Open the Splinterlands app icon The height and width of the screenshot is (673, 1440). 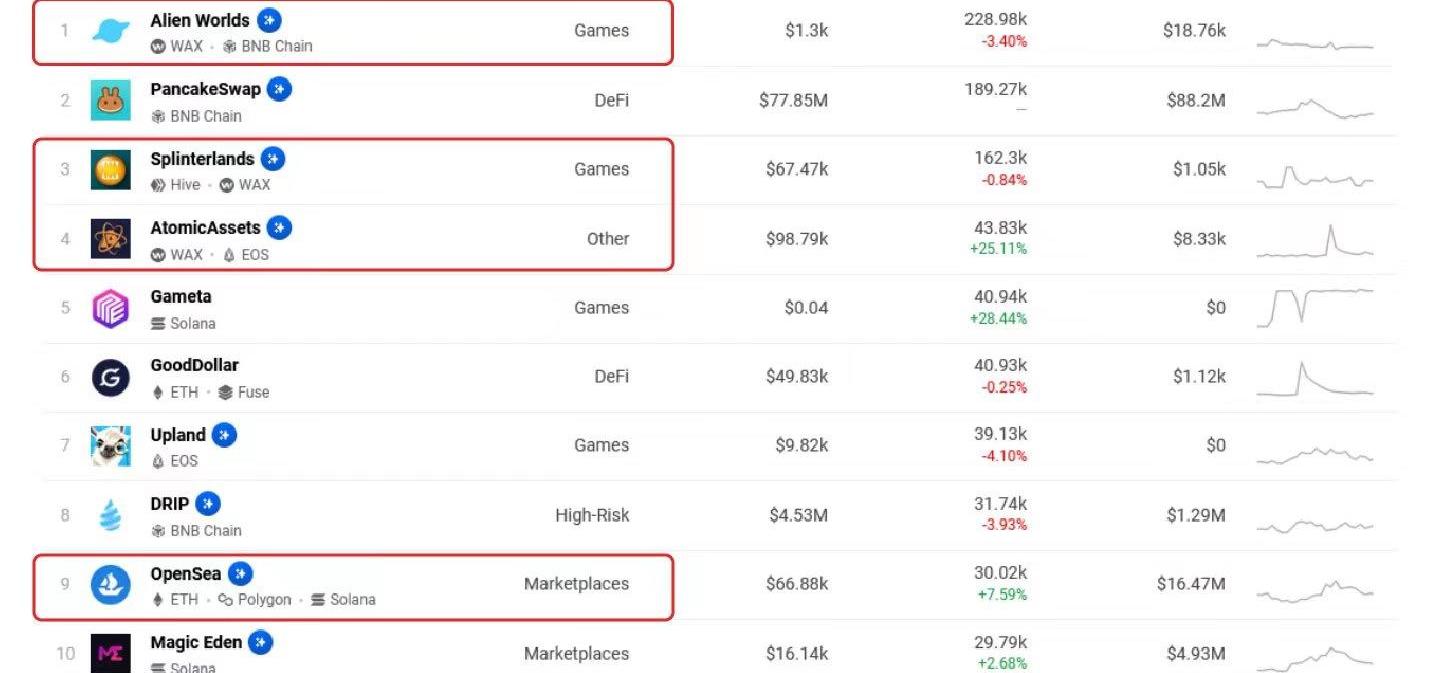[110, 170]
